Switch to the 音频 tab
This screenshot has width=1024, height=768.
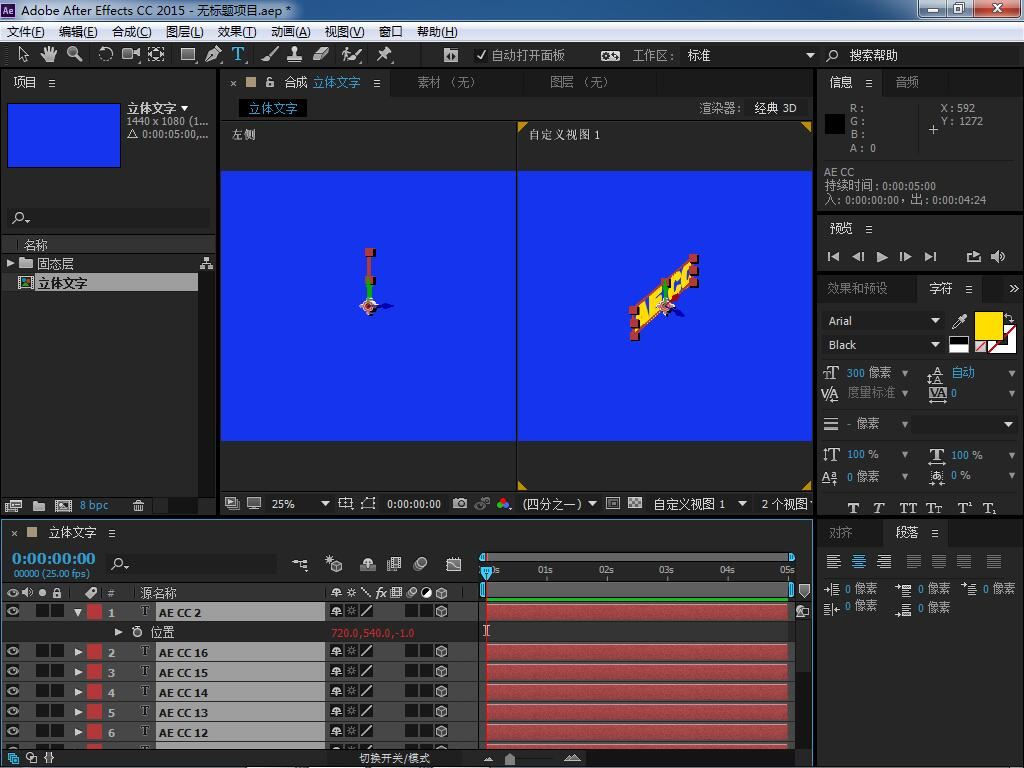[907, 82]
